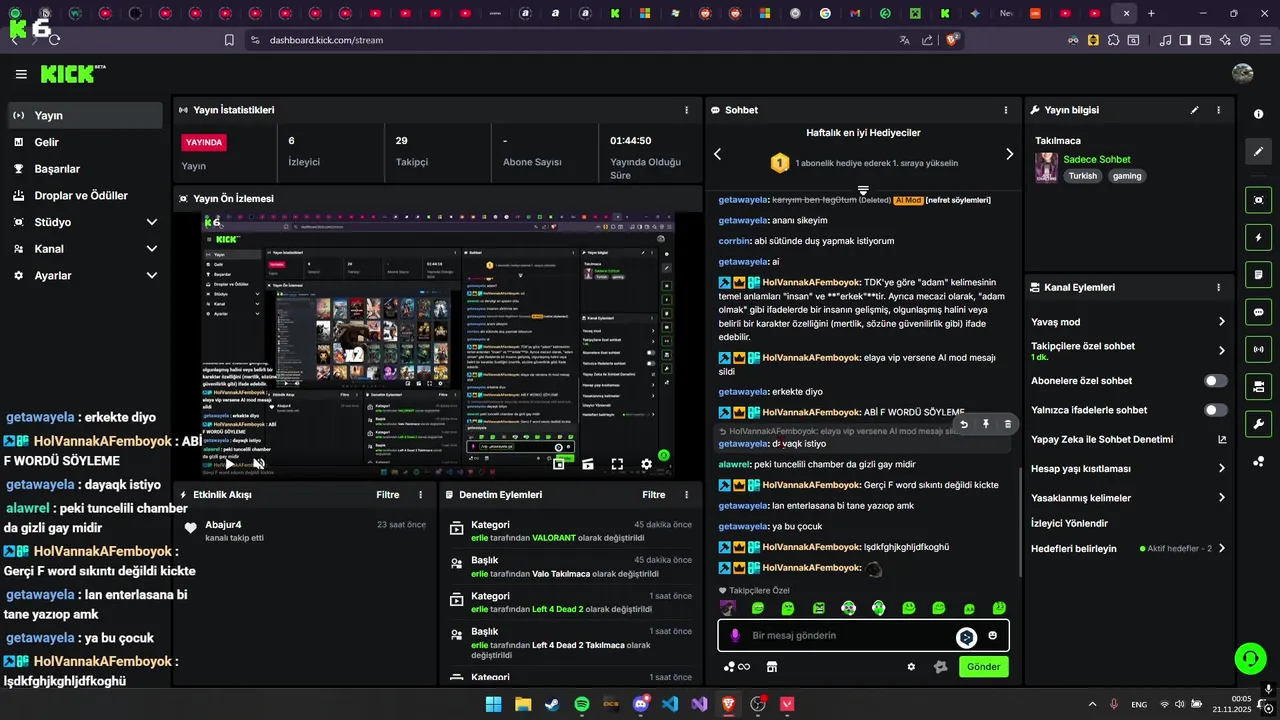This screenshot has height=720, width=1280.
Task: Open Spotify from the Windows taskbar
Action: 582,704
